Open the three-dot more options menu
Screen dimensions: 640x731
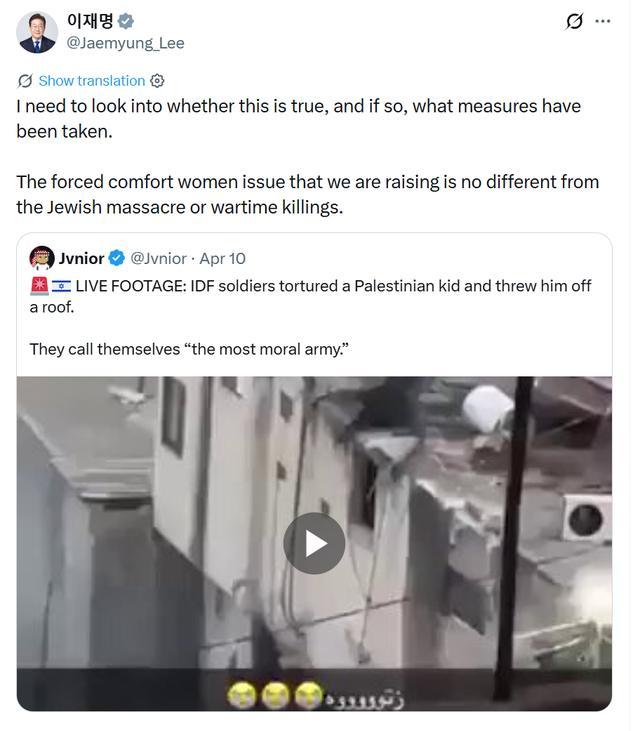[x=603, y=21]
